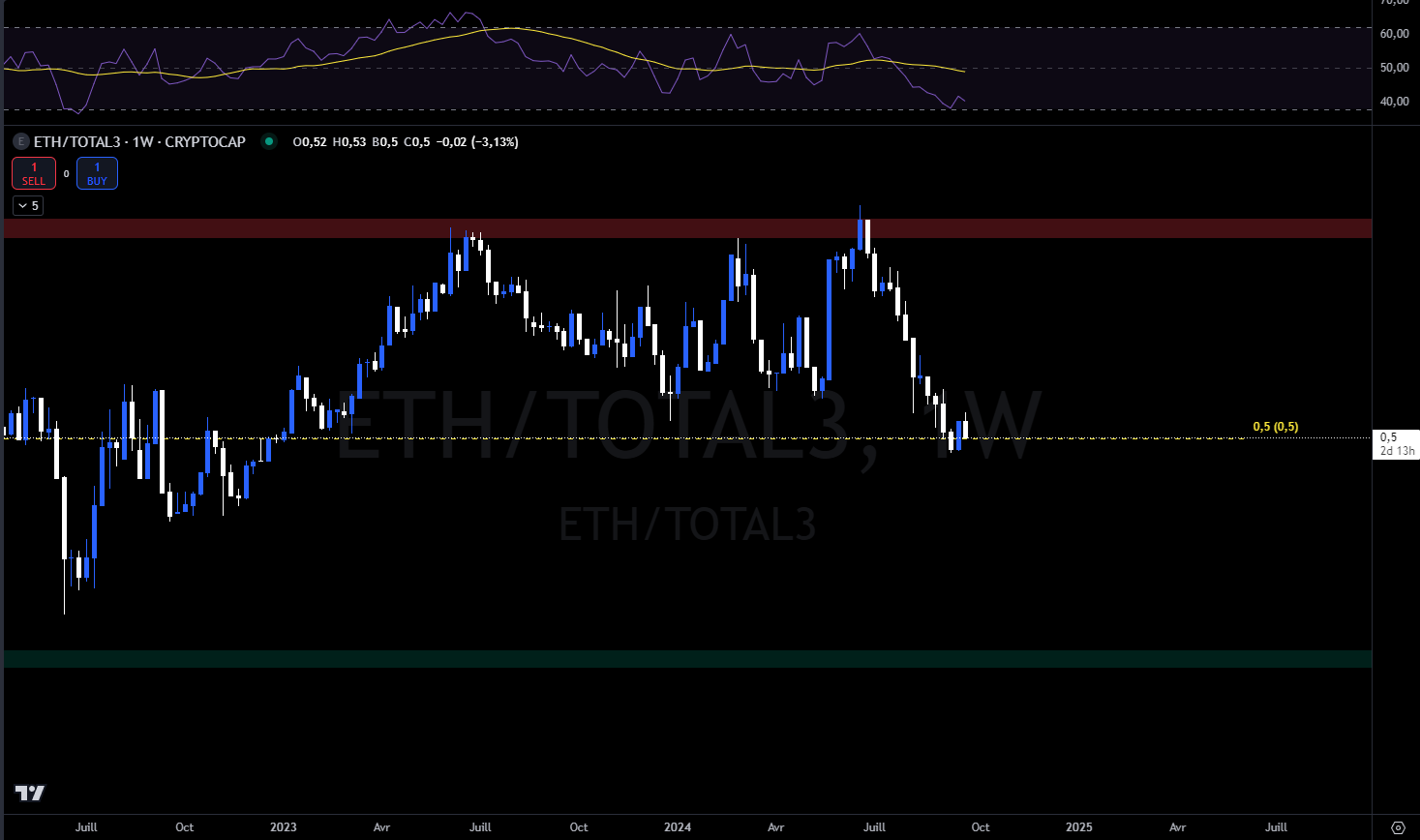Image resolution: width=1420 pixels, height=840 pixels.
Task: Click the '0' counter between SELL and BUY
Action: pyautogui.click(x=65, y=172)
